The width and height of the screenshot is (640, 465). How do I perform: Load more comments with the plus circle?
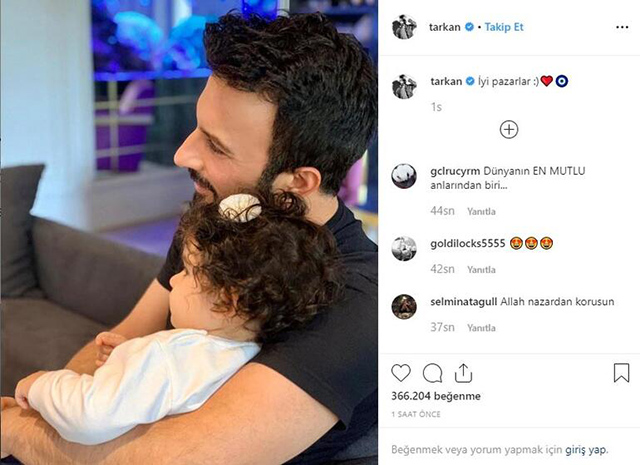[x=509, y=130]
